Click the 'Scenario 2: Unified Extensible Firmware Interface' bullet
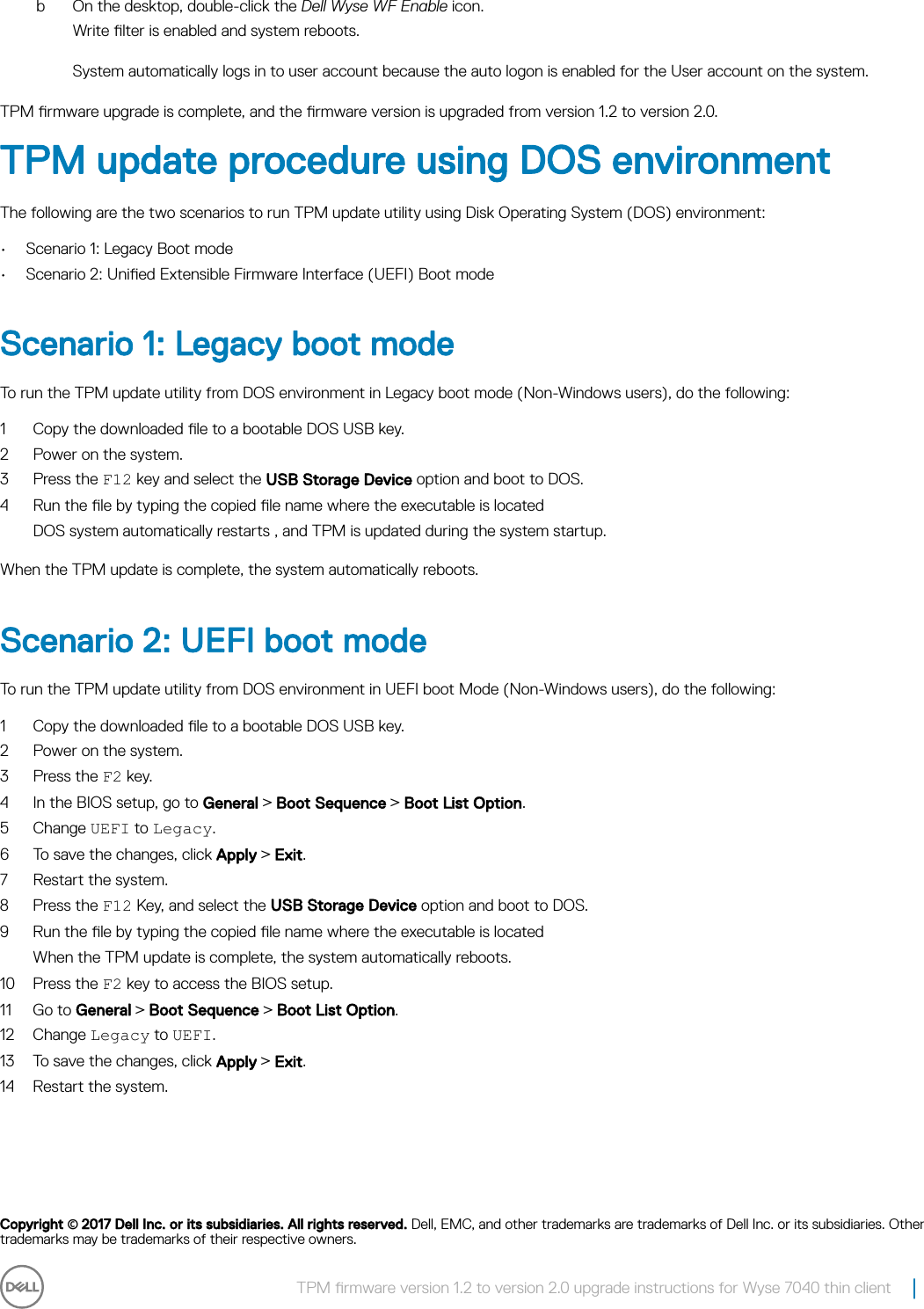924x1309 pixels. [259, 274]
